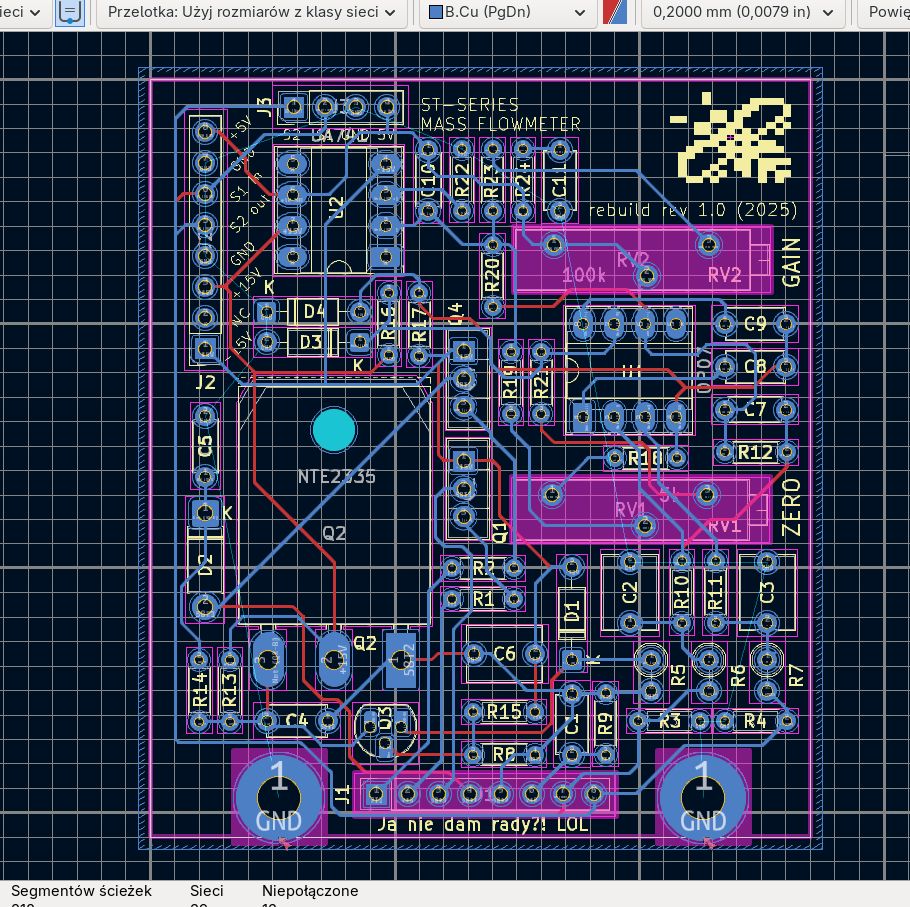Open the "Przelotka: Użyj rozmiarów z klasy sieci" dropdown

coord(250,12)
